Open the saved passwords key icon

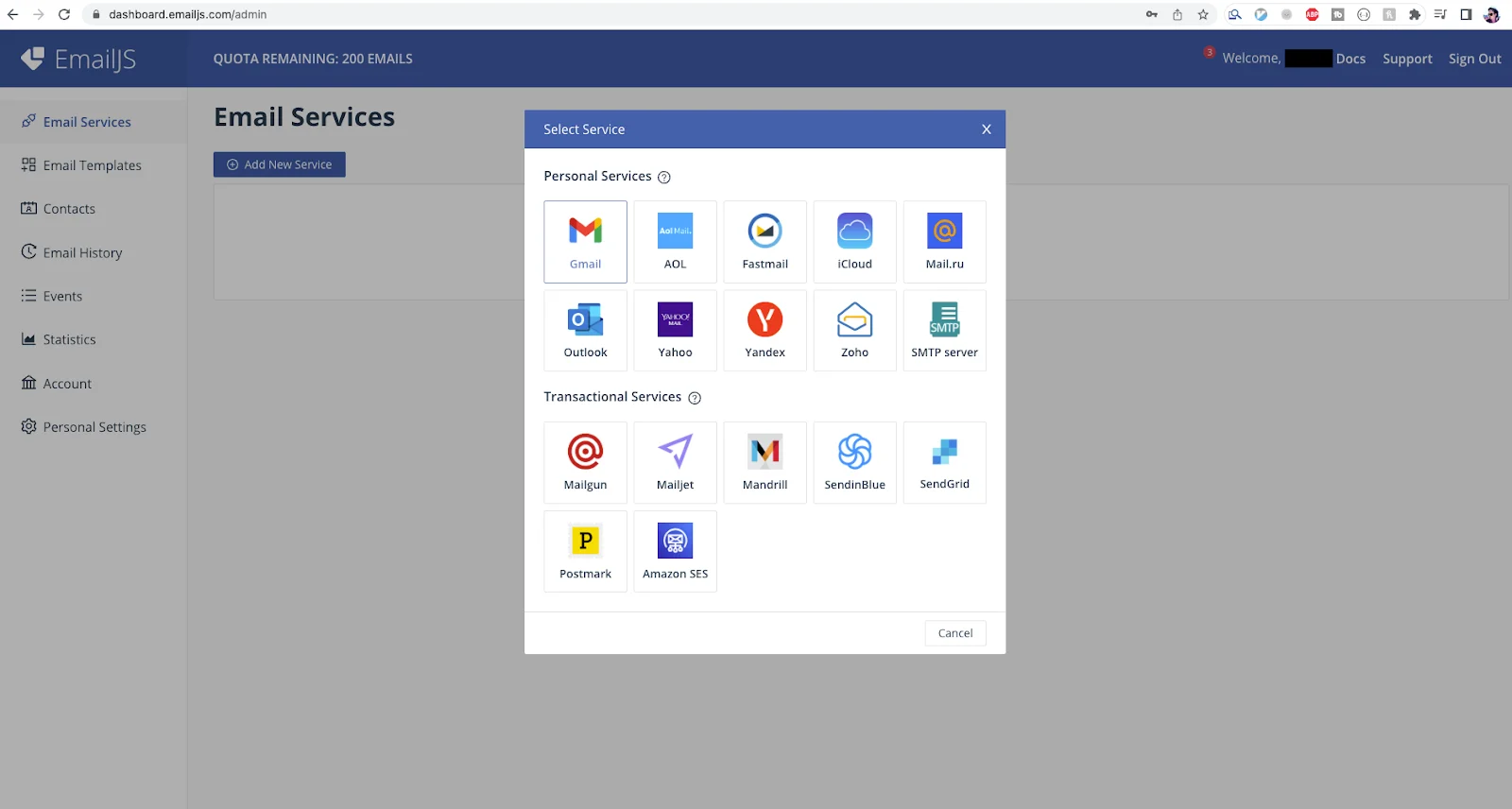point(1152,14)
